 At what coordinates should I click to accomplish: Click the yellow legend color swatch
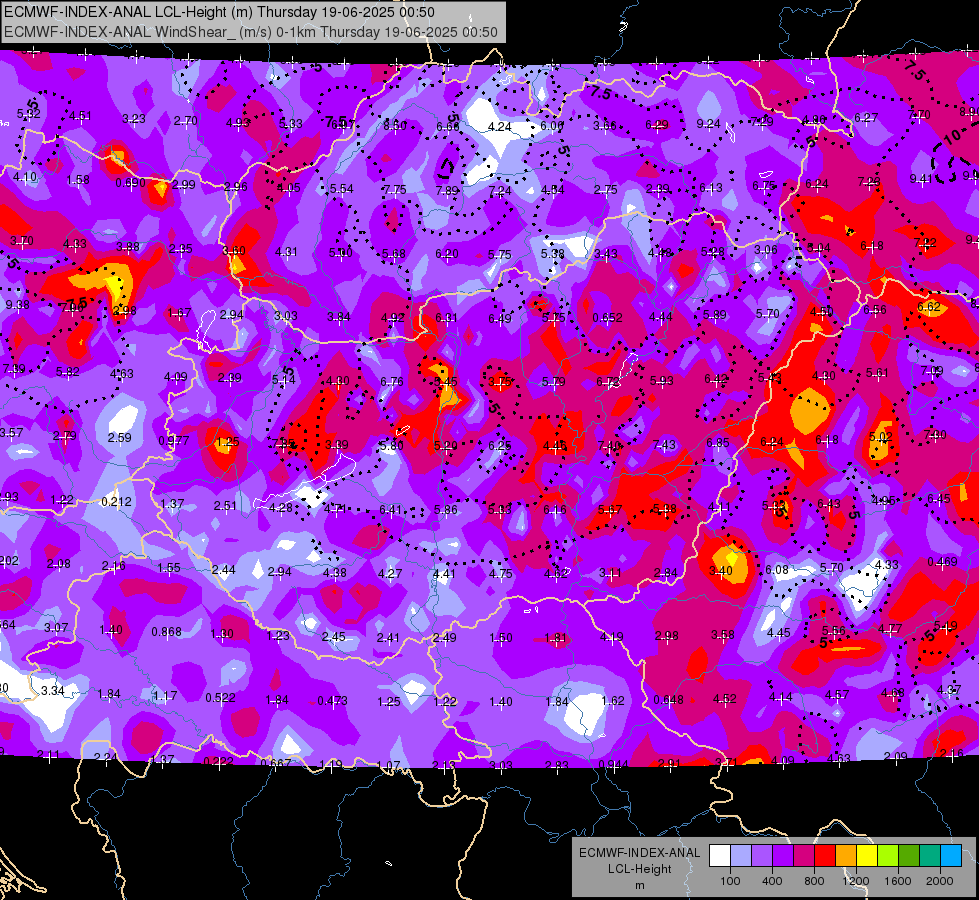(867, 856)
